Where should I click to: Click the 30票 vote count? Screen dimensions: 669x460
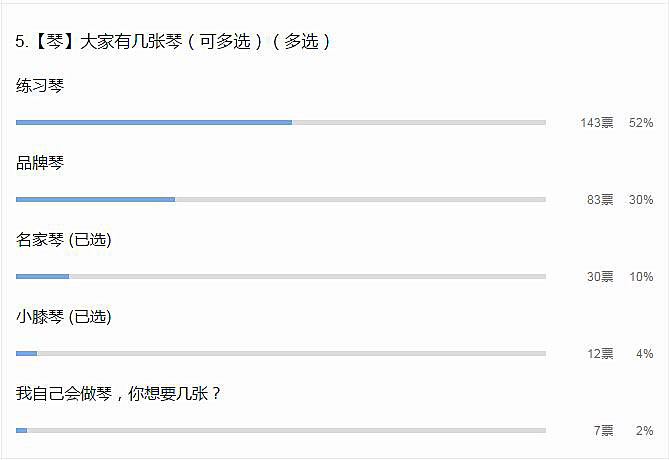[x=600, y=277]
